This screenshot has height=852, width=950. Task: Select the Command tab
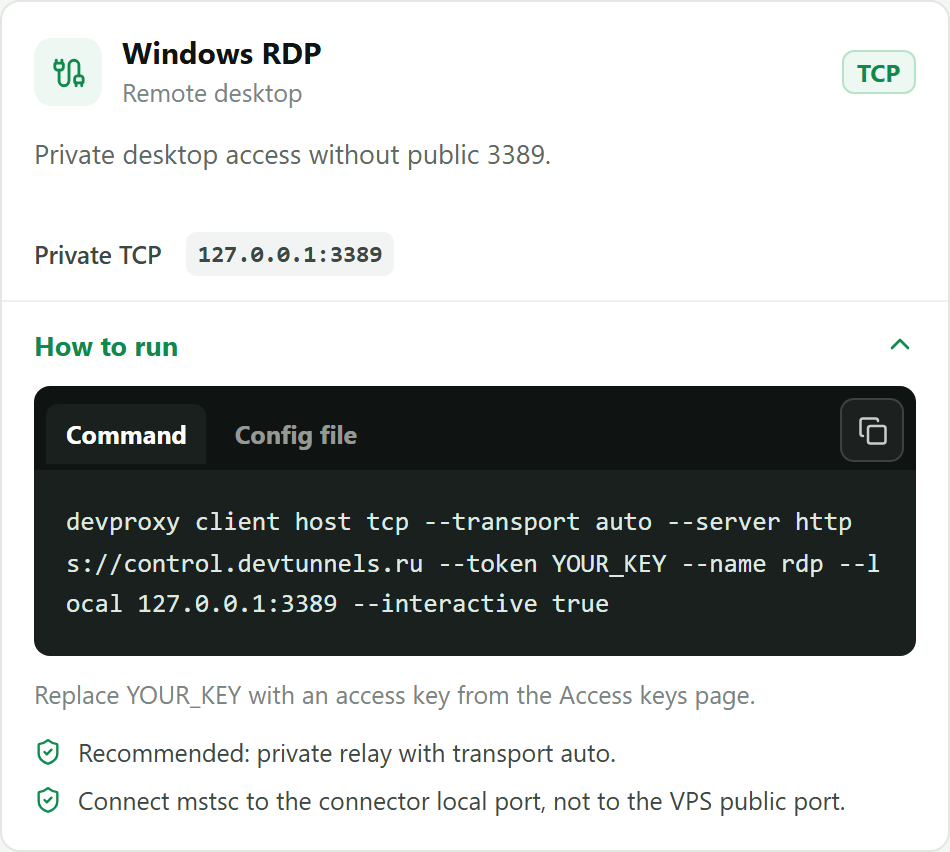point(126,435)
